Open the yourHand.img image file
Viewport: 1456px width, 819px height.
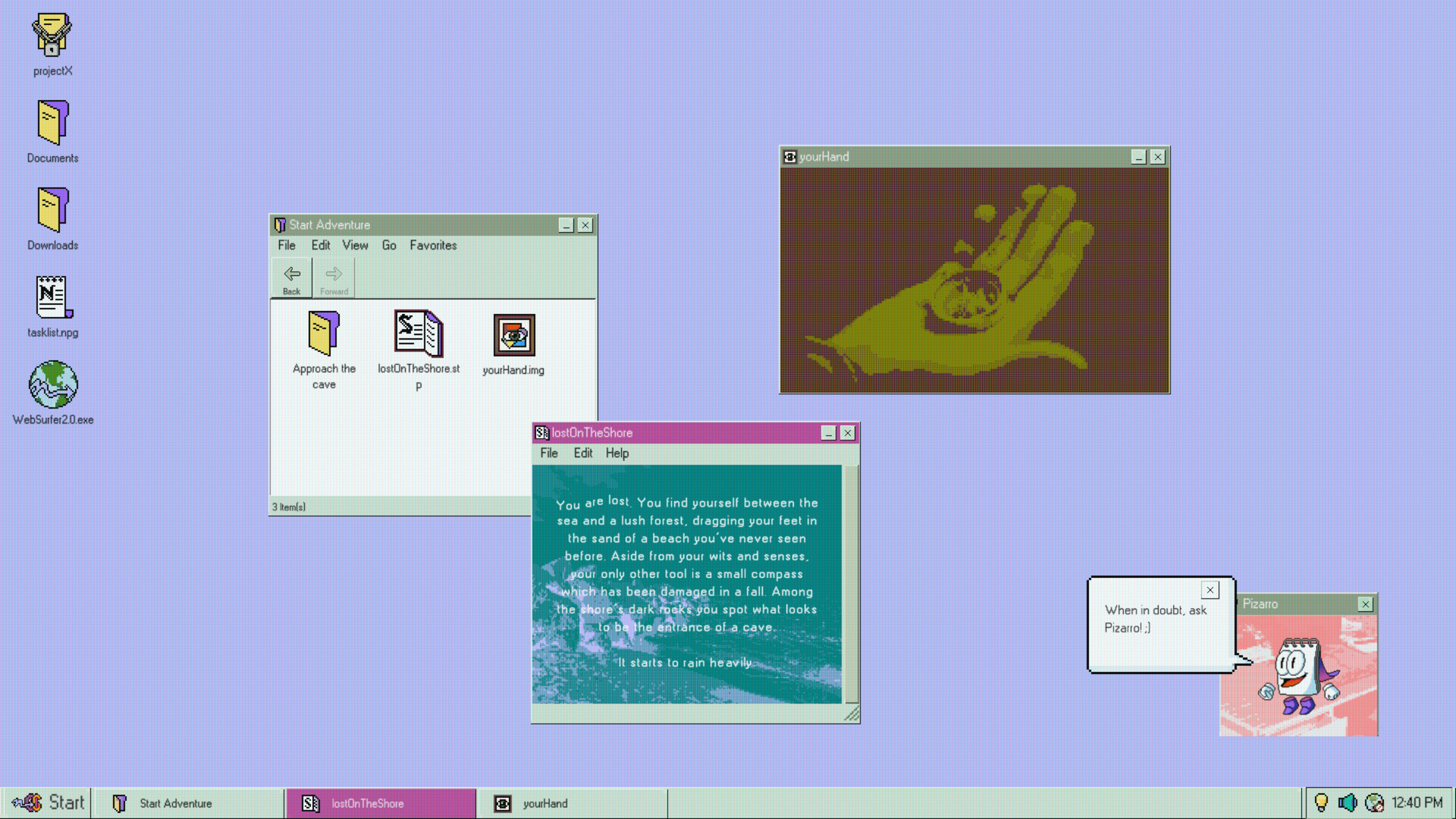(514, 335)
